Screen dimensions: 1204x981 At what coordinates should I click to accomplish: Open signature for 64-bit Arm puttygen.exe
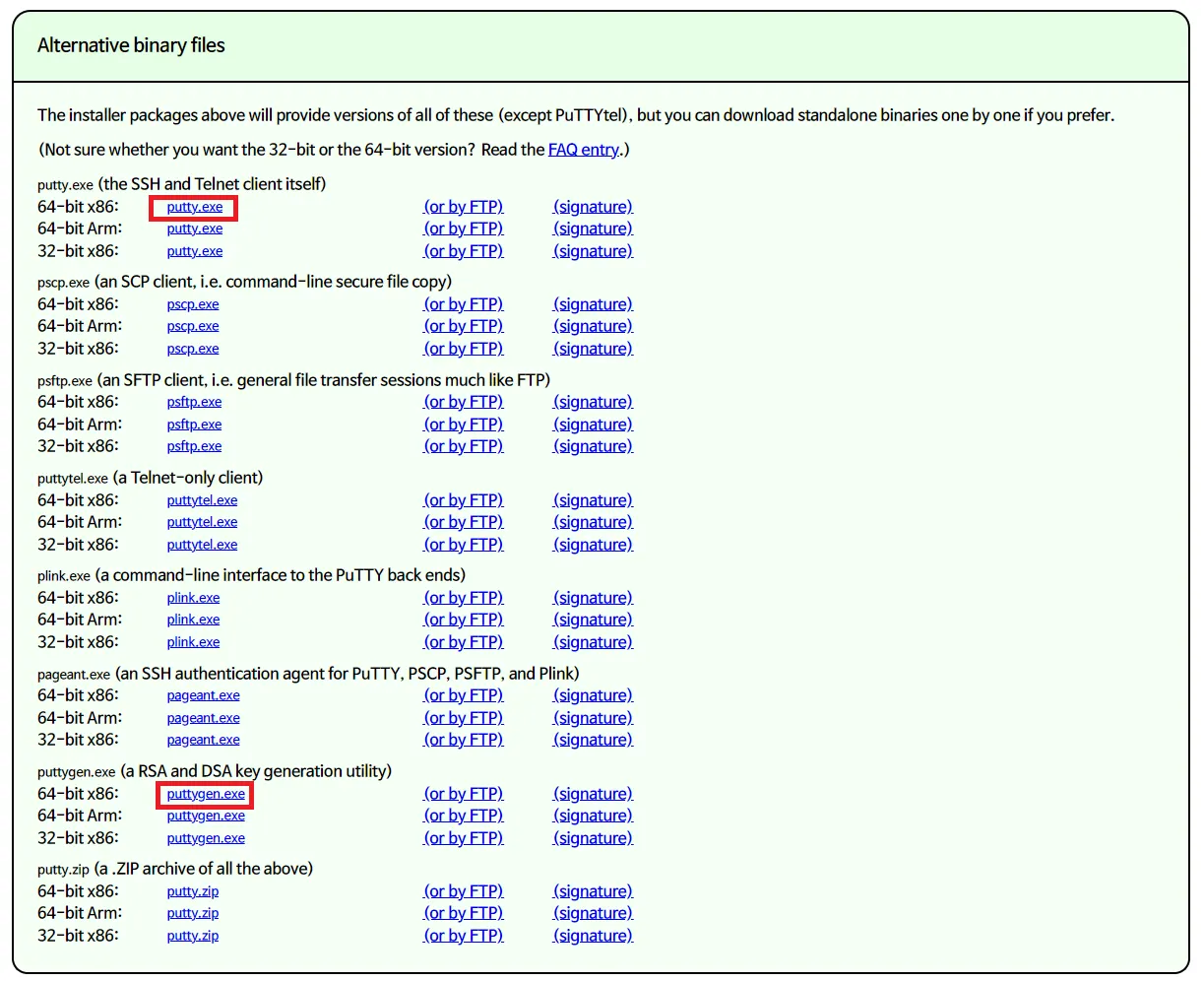click(x=594, y=816)
